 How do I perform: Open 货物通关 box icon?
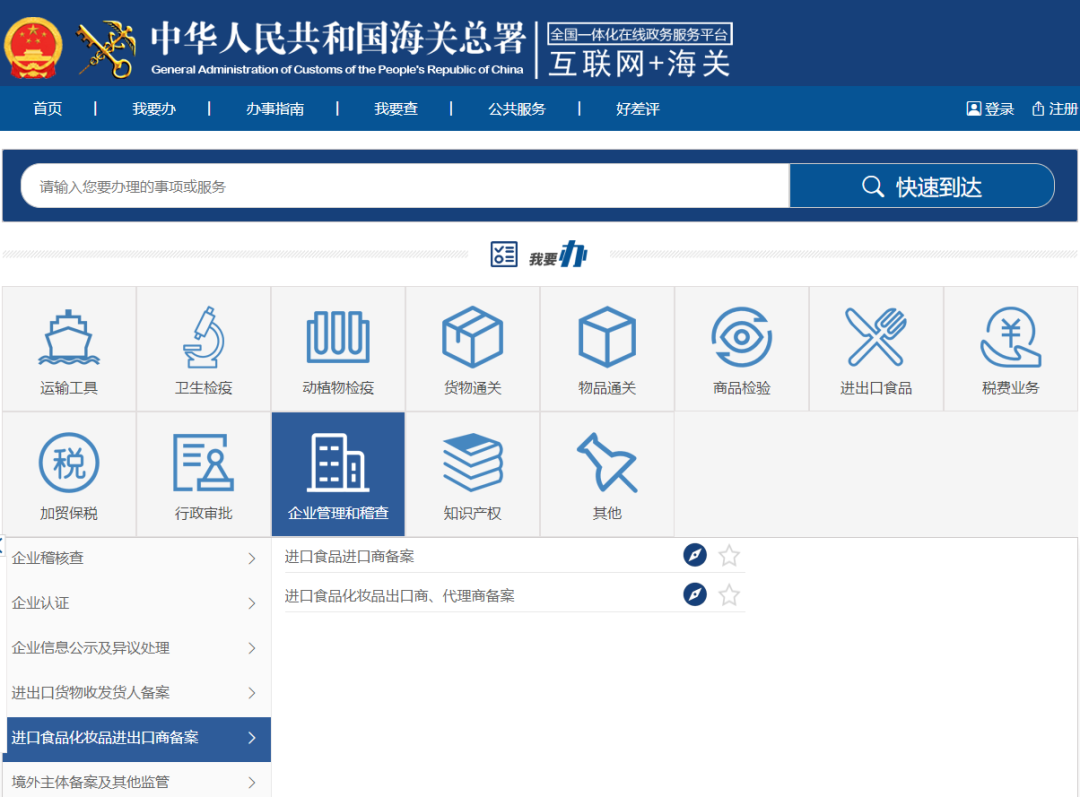tap(472, 338)
